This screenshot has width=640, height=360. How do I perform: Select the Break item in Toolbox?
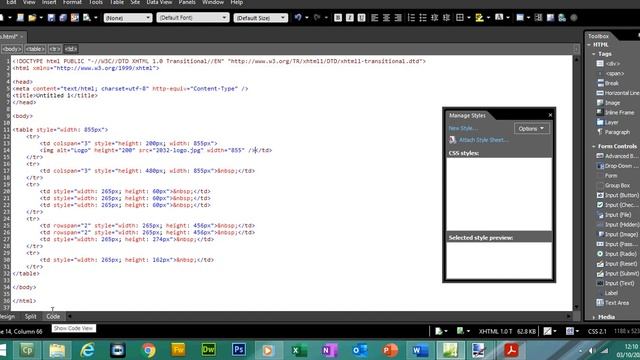(x=608, y=83)
